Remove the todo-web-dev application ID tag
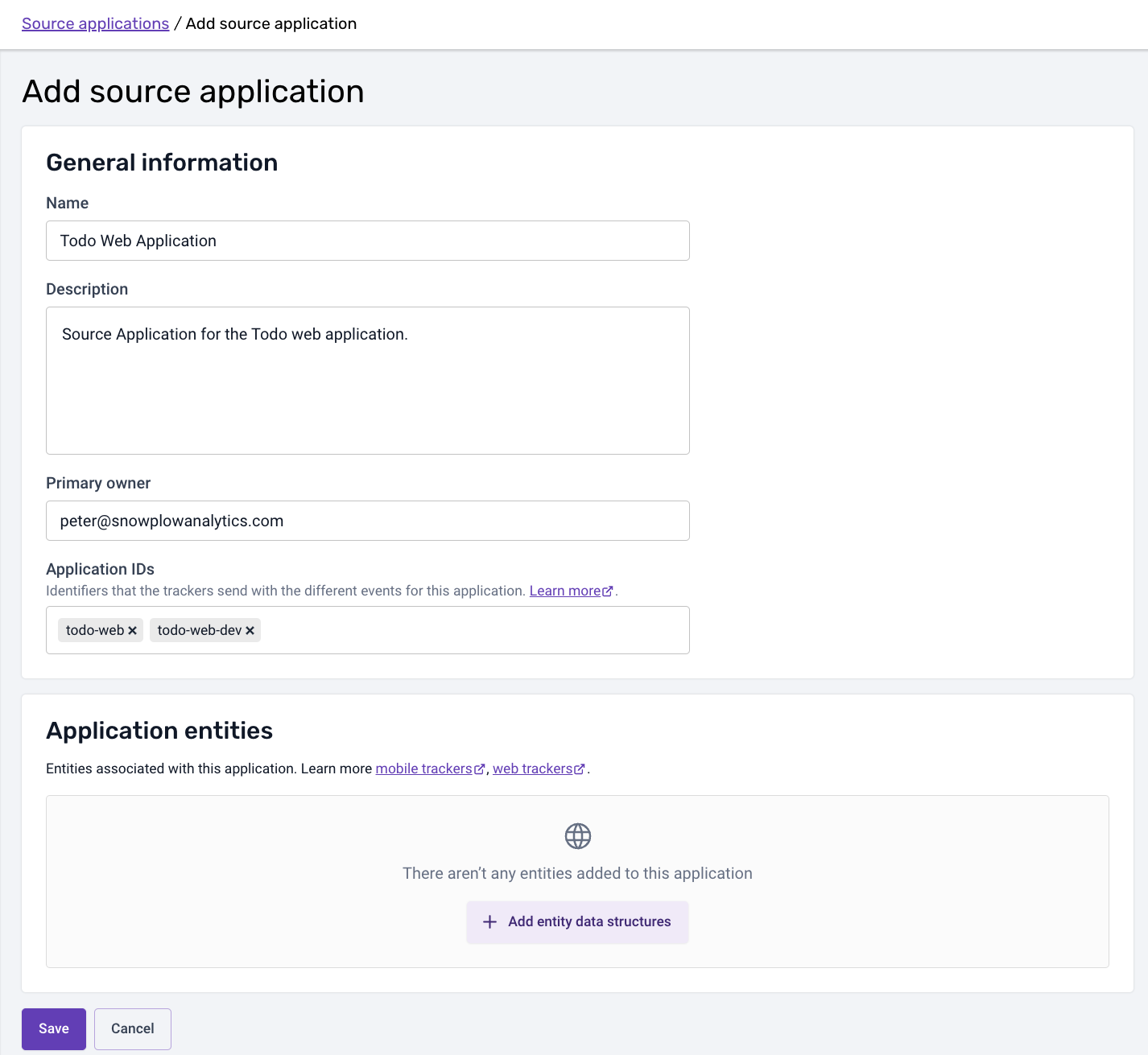Image resolution: width=1148 pixels, height=1055 pixels. 250,631
